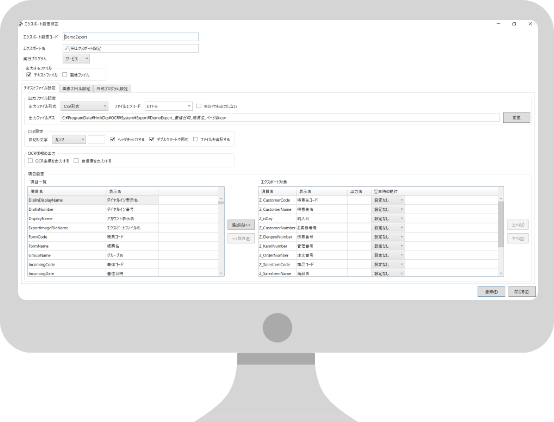This screenshot has height=422, width=554.
Task: Uncheck the テキストファイル output checkbox
Action: (x=29, y=75)
